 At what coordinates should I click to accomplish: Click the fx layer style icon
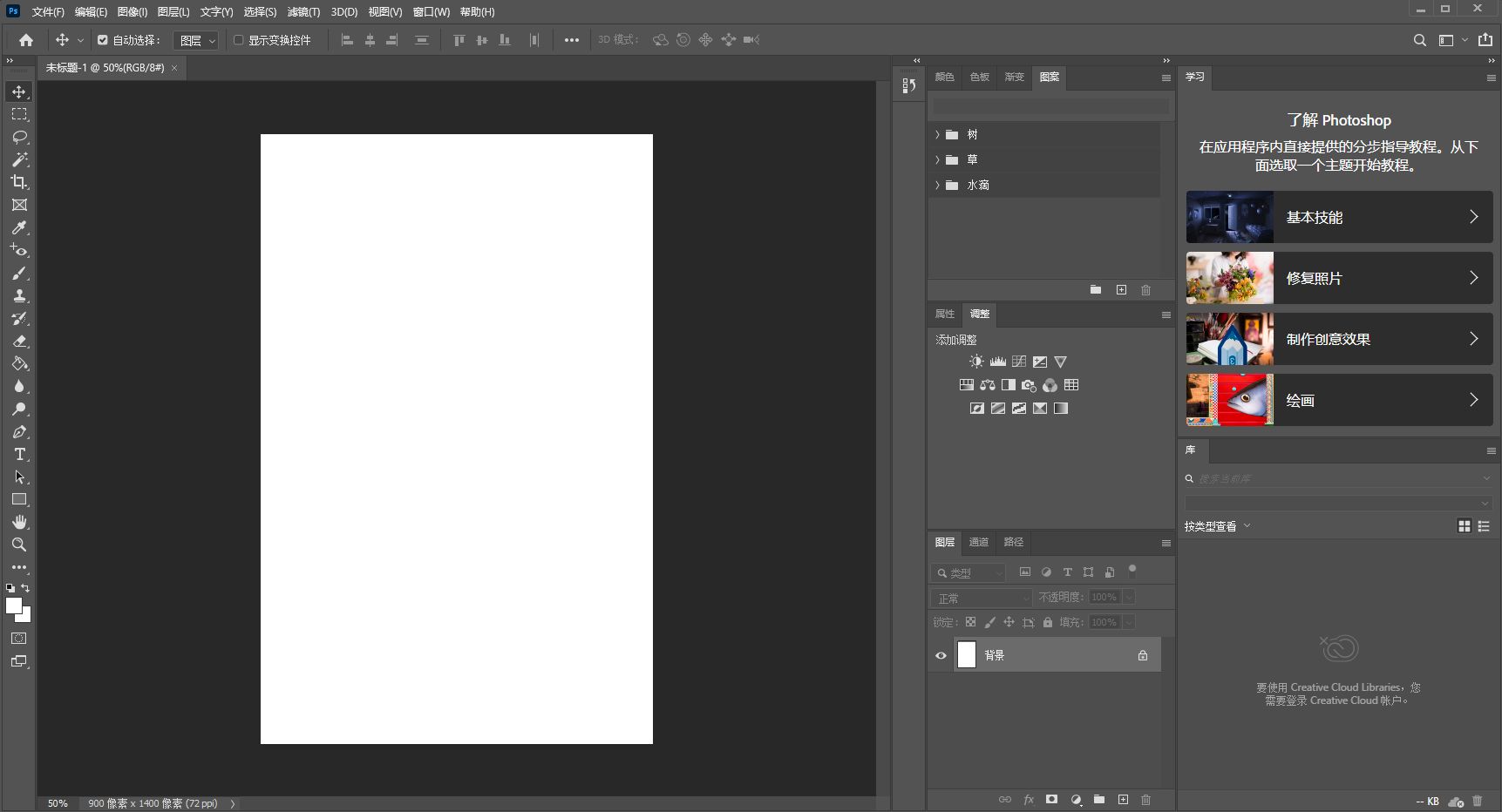pyautogui.click(x=1029, y=799)
